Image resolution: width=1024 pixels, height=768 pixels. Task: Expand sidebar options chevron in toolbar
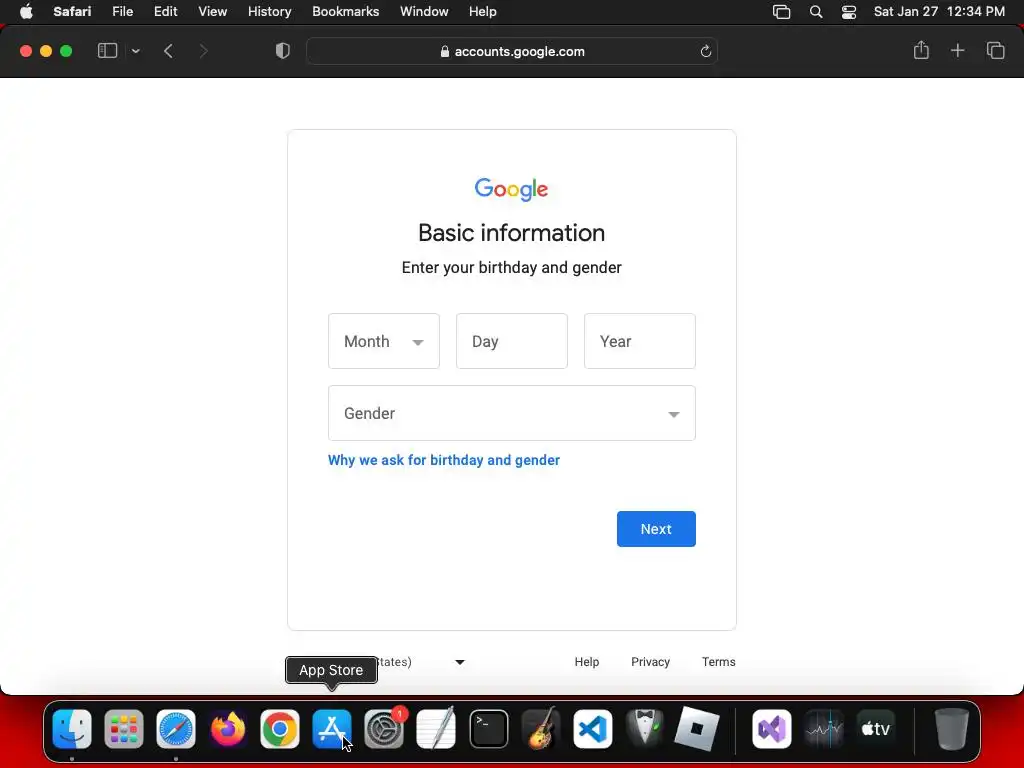point(135,51)
